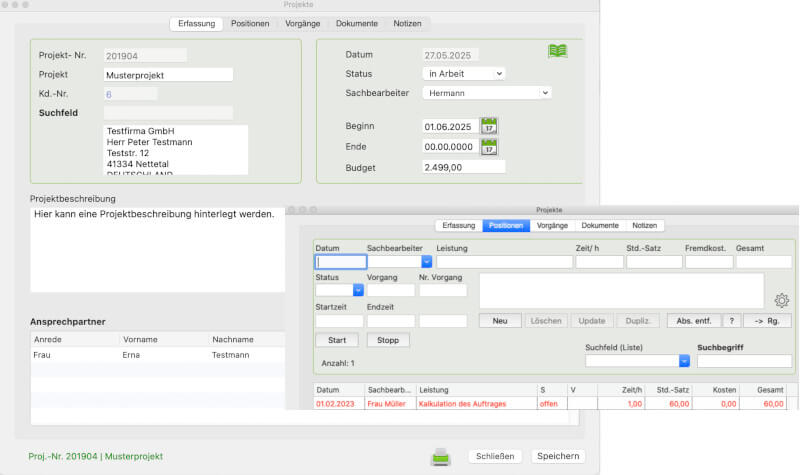This screenshot has height=475, width=800.
Task: Click into the Budget field showing 2.499,00
Action: point(463,167)
